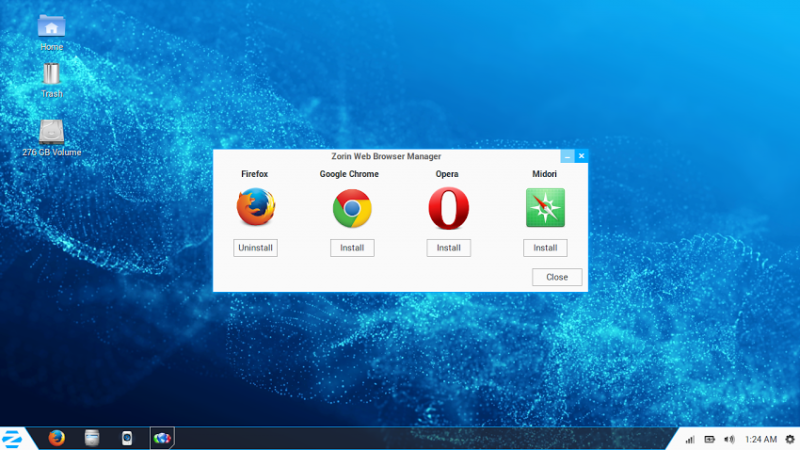The image size is (800, 450).
Task: Click the Google Chrome logo icon
Action: [x=352, y=208]
